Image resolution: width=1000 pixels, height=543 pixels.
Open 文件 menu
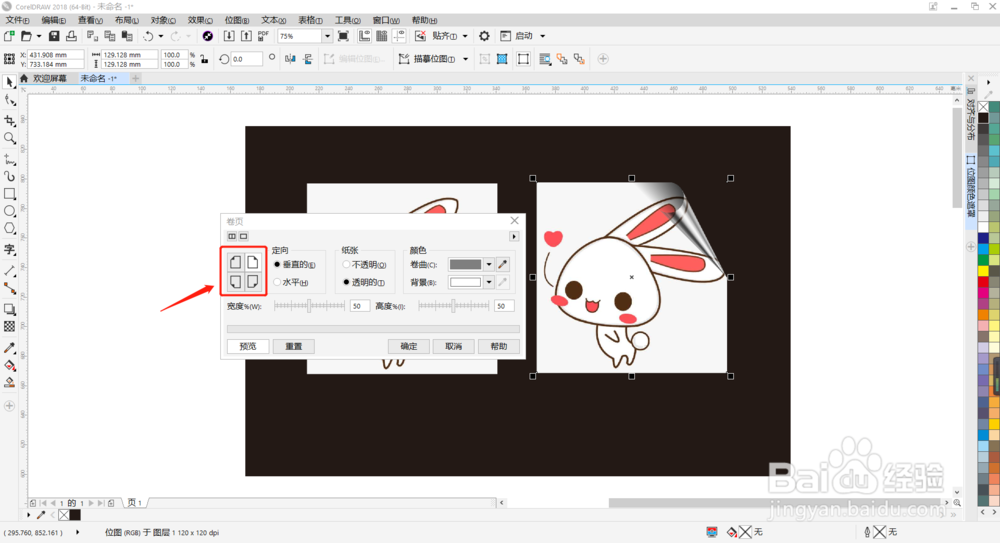click(18, 20)
